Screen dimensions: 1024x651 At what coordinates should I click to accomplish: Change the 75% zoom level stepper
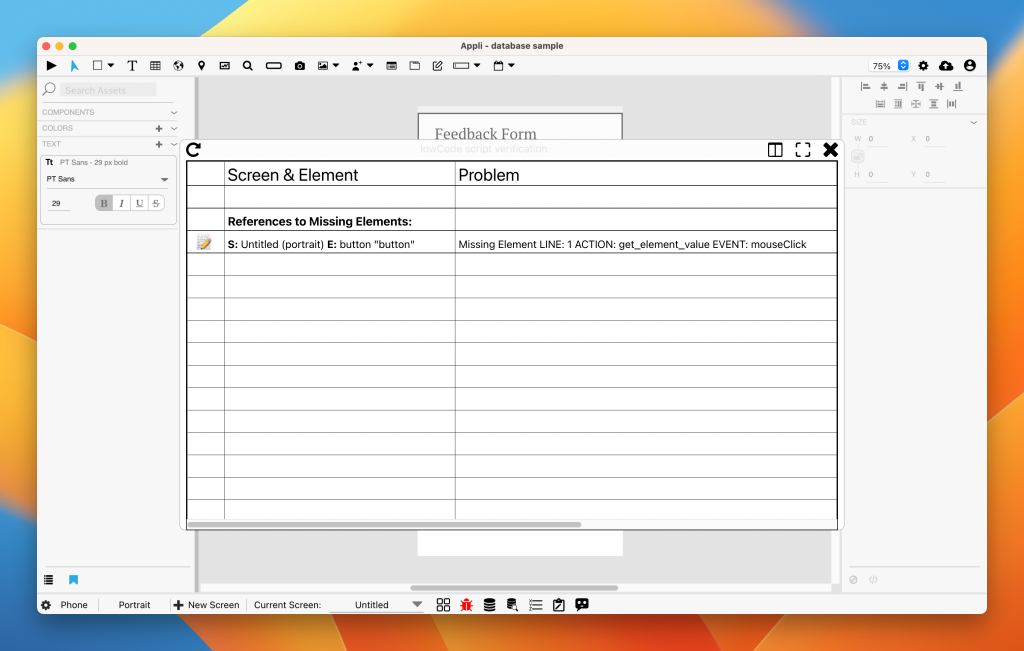[903, 65]
